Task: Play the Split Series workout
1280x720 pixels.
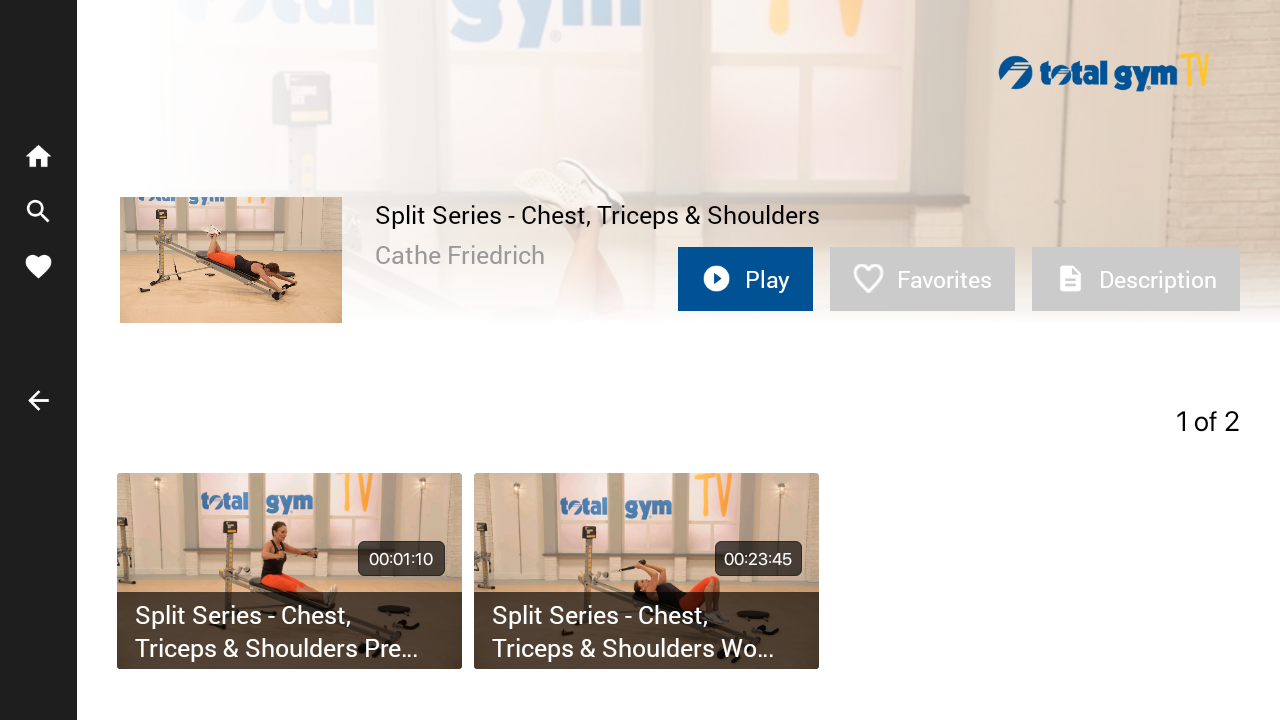Action: point(745,279)
